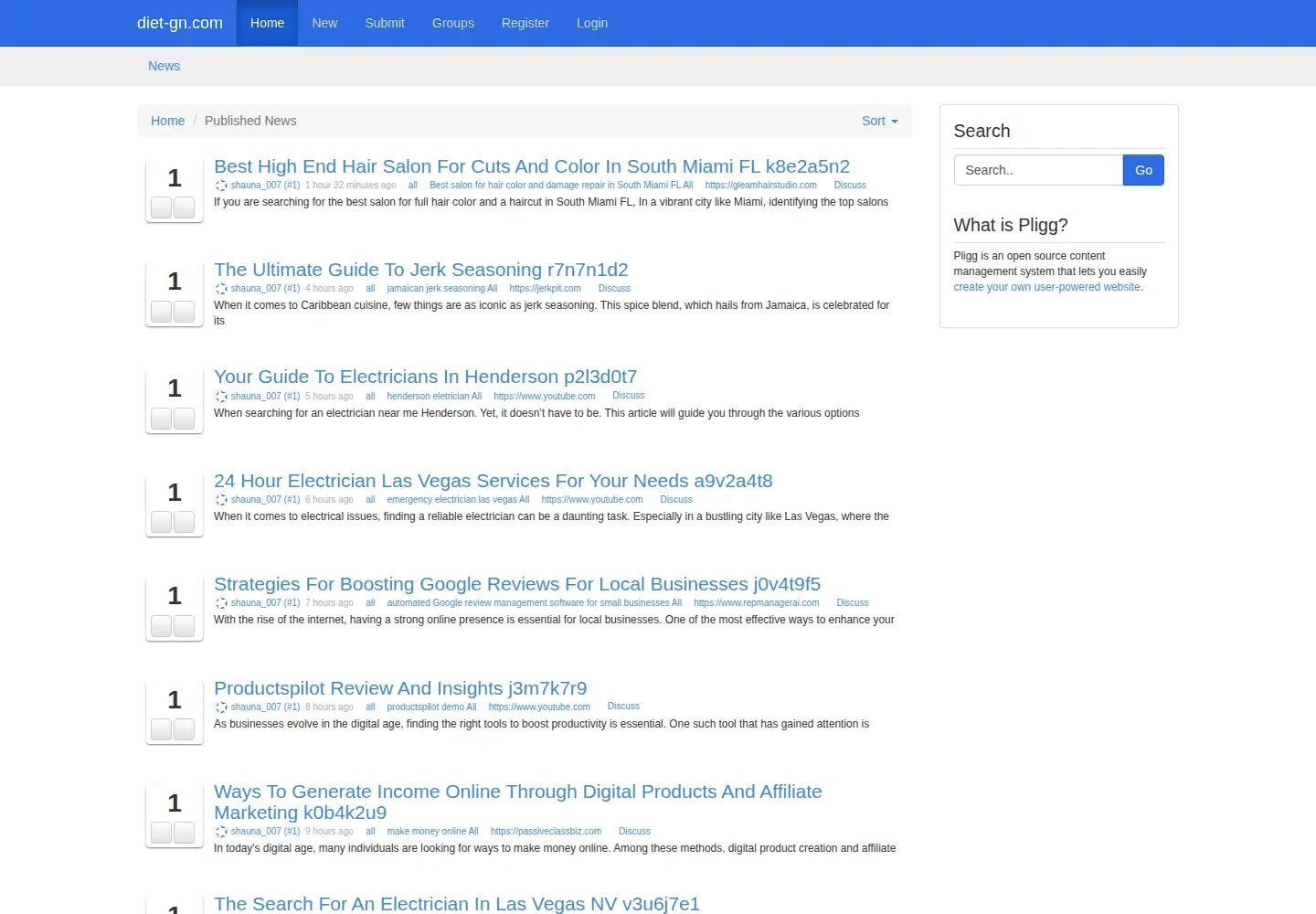This screenshot has height=914, width=1316.
Task: Click author avatar on Productspilot Review story
Action: pos(221,707)
